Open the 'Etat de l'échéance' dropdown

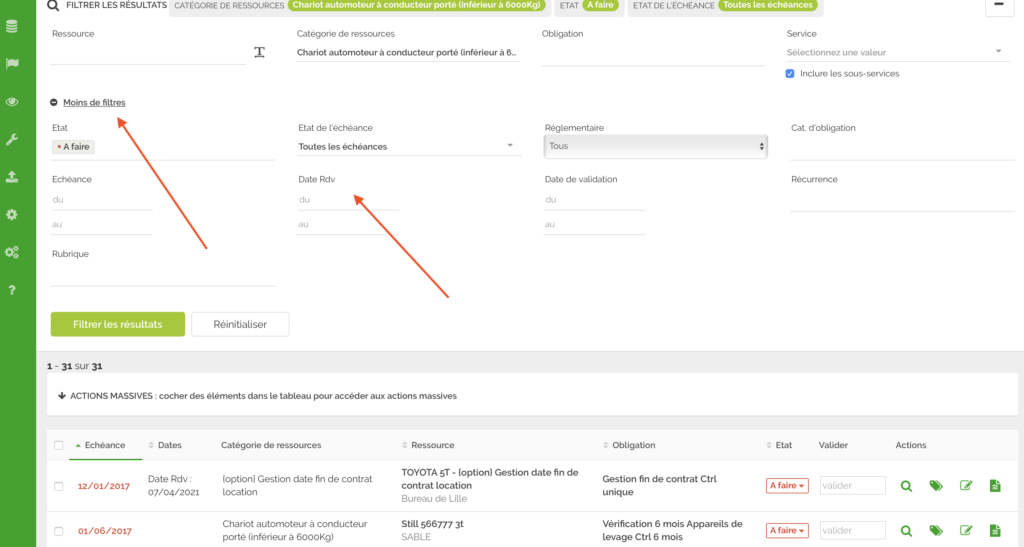[409, 147]
